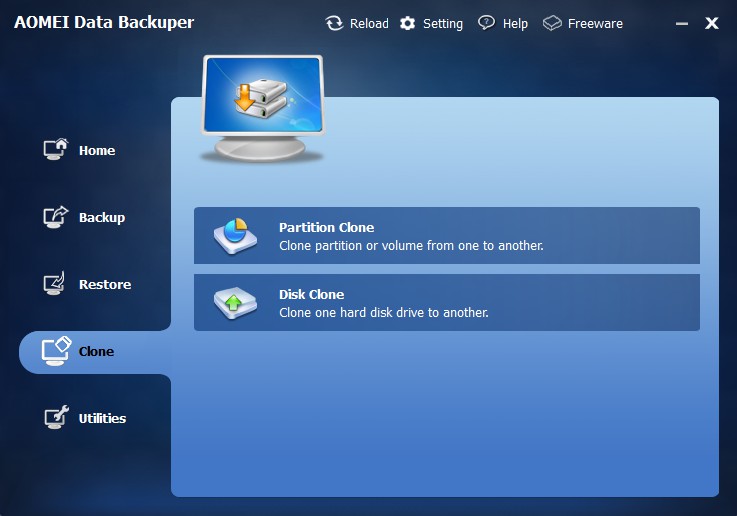737x516 pixels.
Task: Click the Backup monitor-arrow icon
Action: (56, 217)
